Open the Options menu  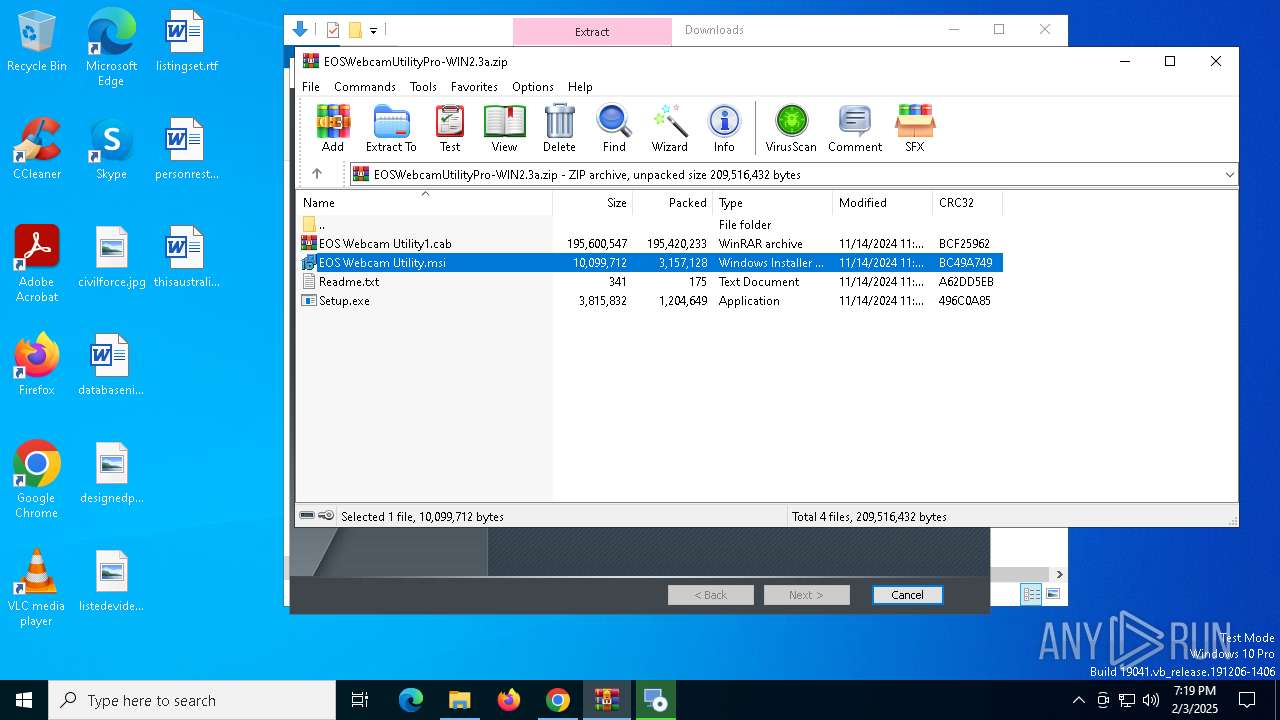tap(533, 87)
